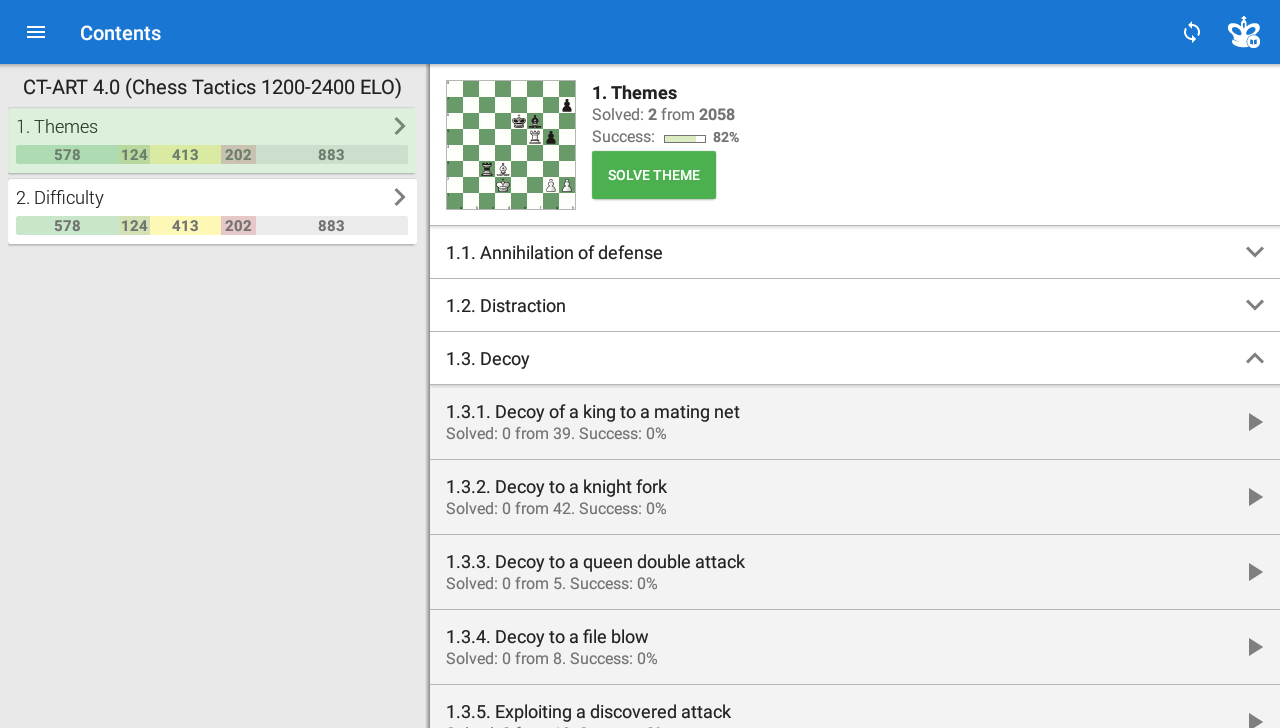Click the 124 segment in Themes bar

point(135,155)
